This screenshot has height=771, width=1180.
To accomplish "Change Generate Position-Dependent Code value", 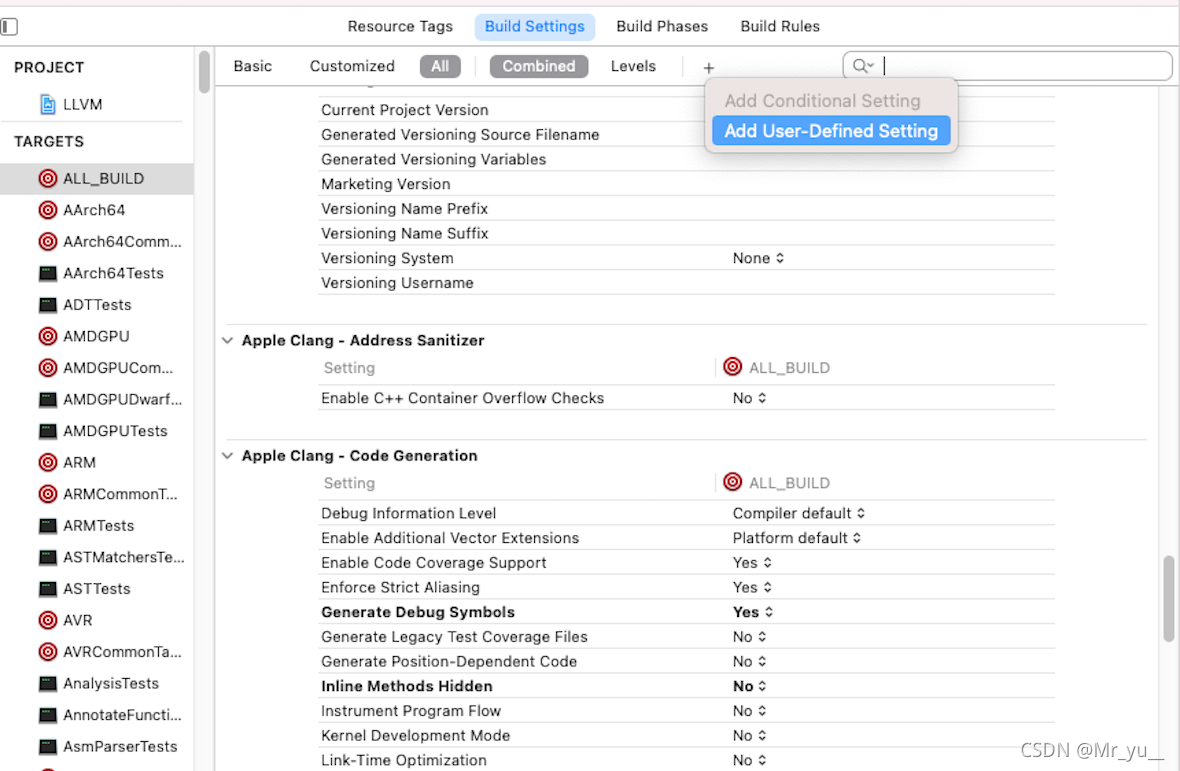I will coord(750,662).
